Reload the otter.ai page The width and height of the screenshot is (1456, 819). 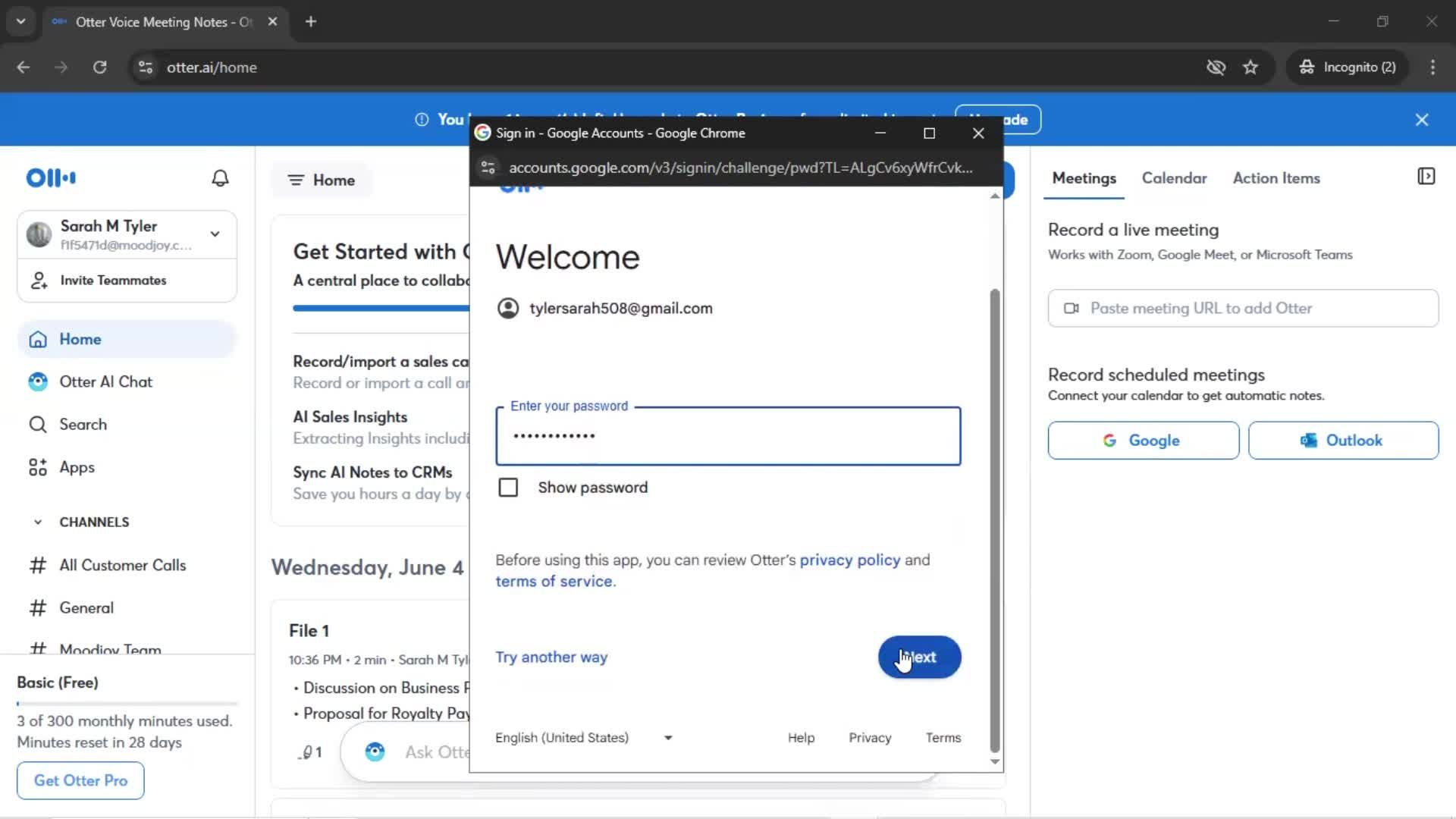point(99,67)
